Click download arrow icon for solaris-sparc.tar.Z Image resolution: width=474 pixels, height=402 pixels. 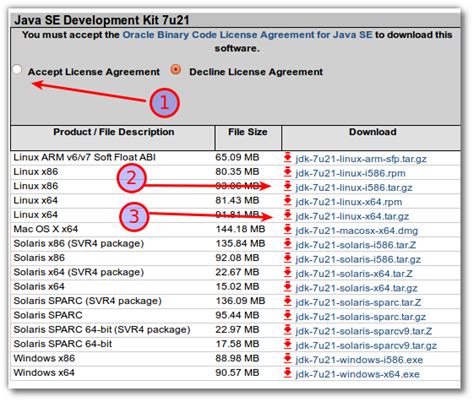(x=287, y=301)
